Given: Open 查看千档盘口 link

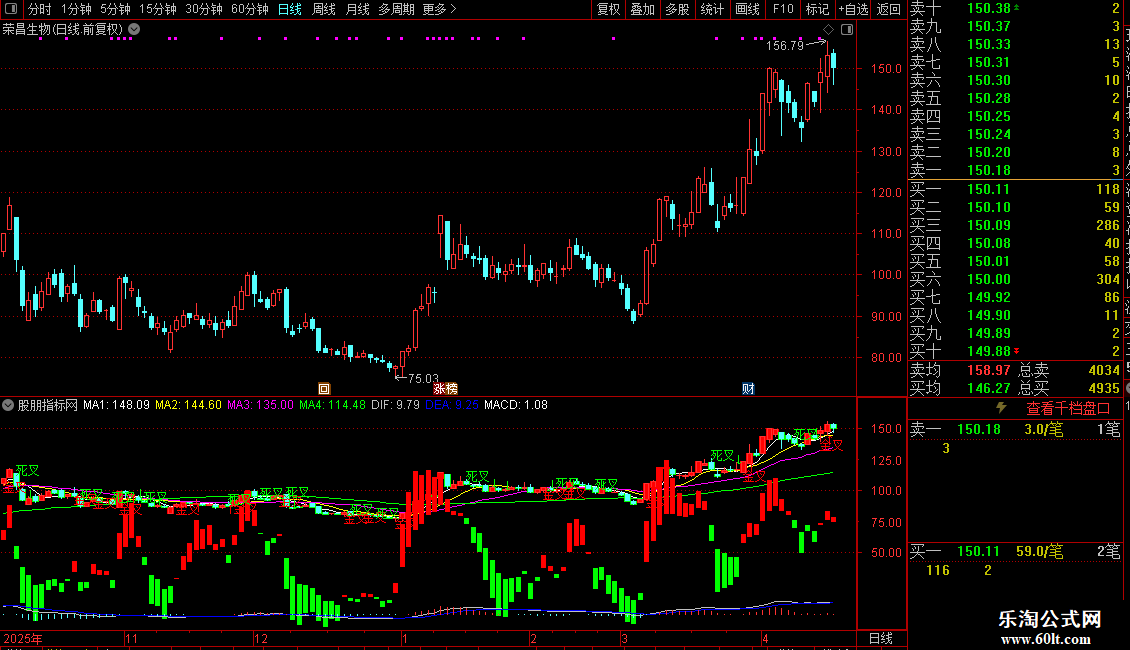Looking at the screenshot, I should [1068, 409].
